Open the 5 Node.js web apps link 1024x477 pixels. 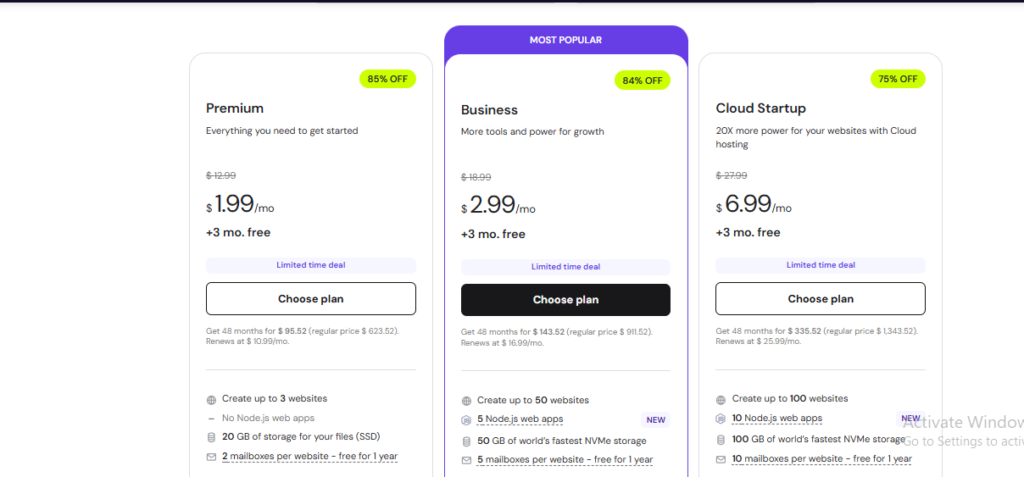[522, 420]
